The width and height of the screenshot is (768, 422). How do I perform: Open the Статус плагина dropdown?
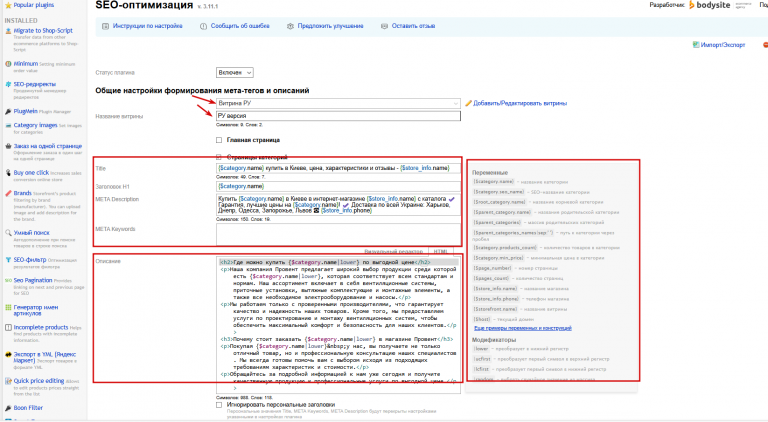tap(235, 72)
